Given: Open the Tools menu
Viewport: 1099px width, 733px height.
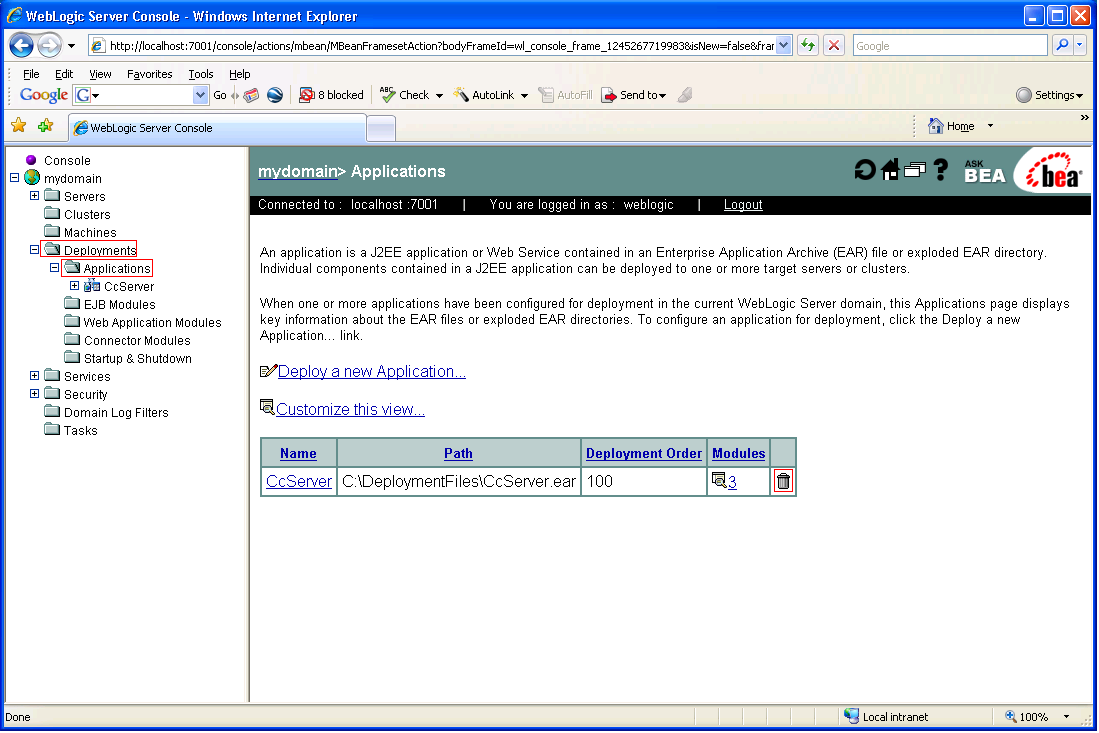Looking at the screenshot, I should tap(200, 74).
